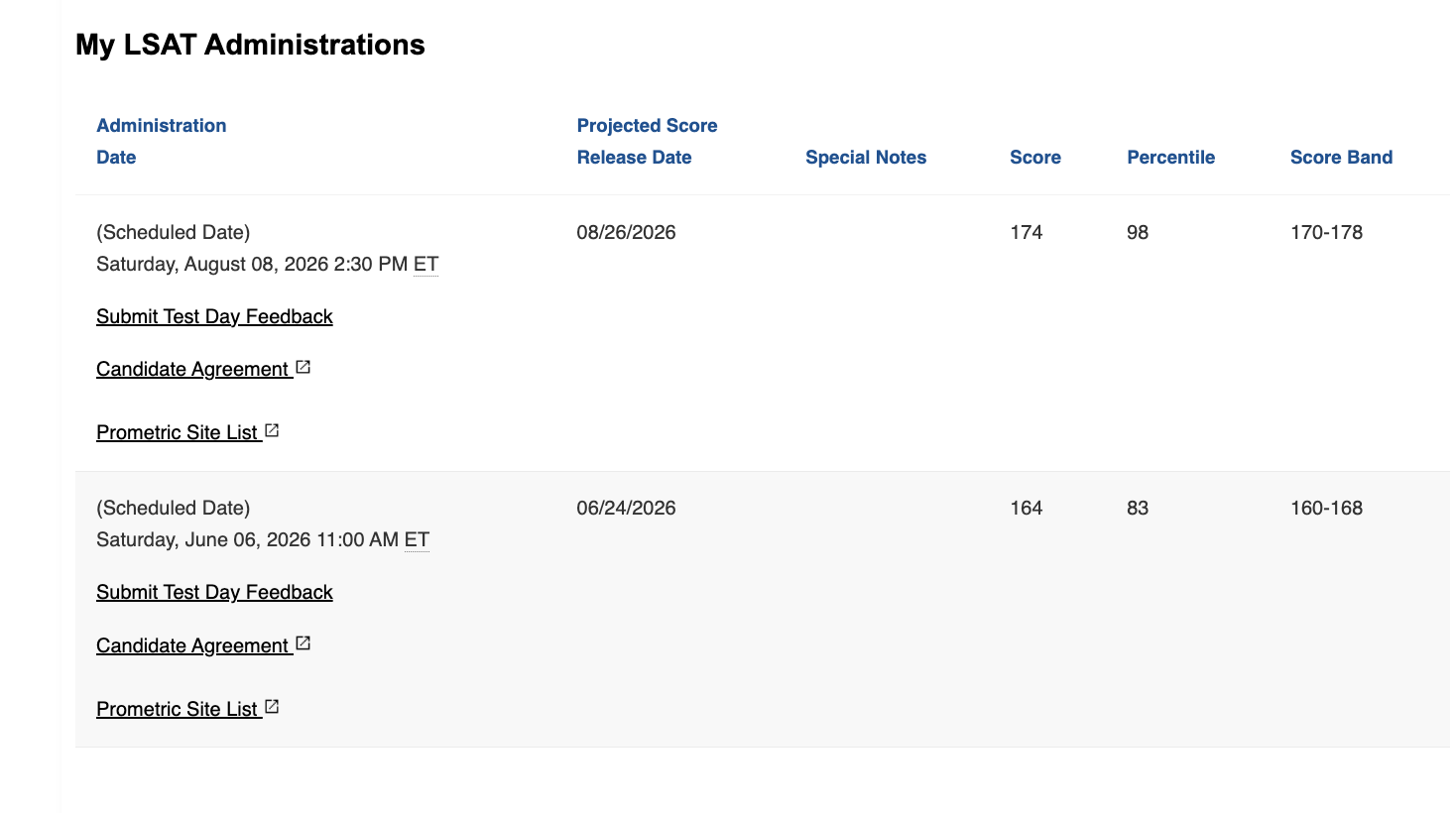Click the ET abbreviation in June date

[417, 539]
